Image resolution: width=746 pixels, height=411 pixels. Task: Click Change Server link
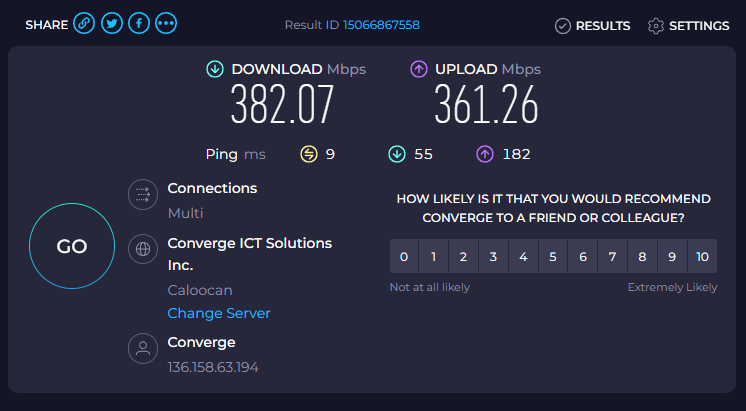[219, 313]
